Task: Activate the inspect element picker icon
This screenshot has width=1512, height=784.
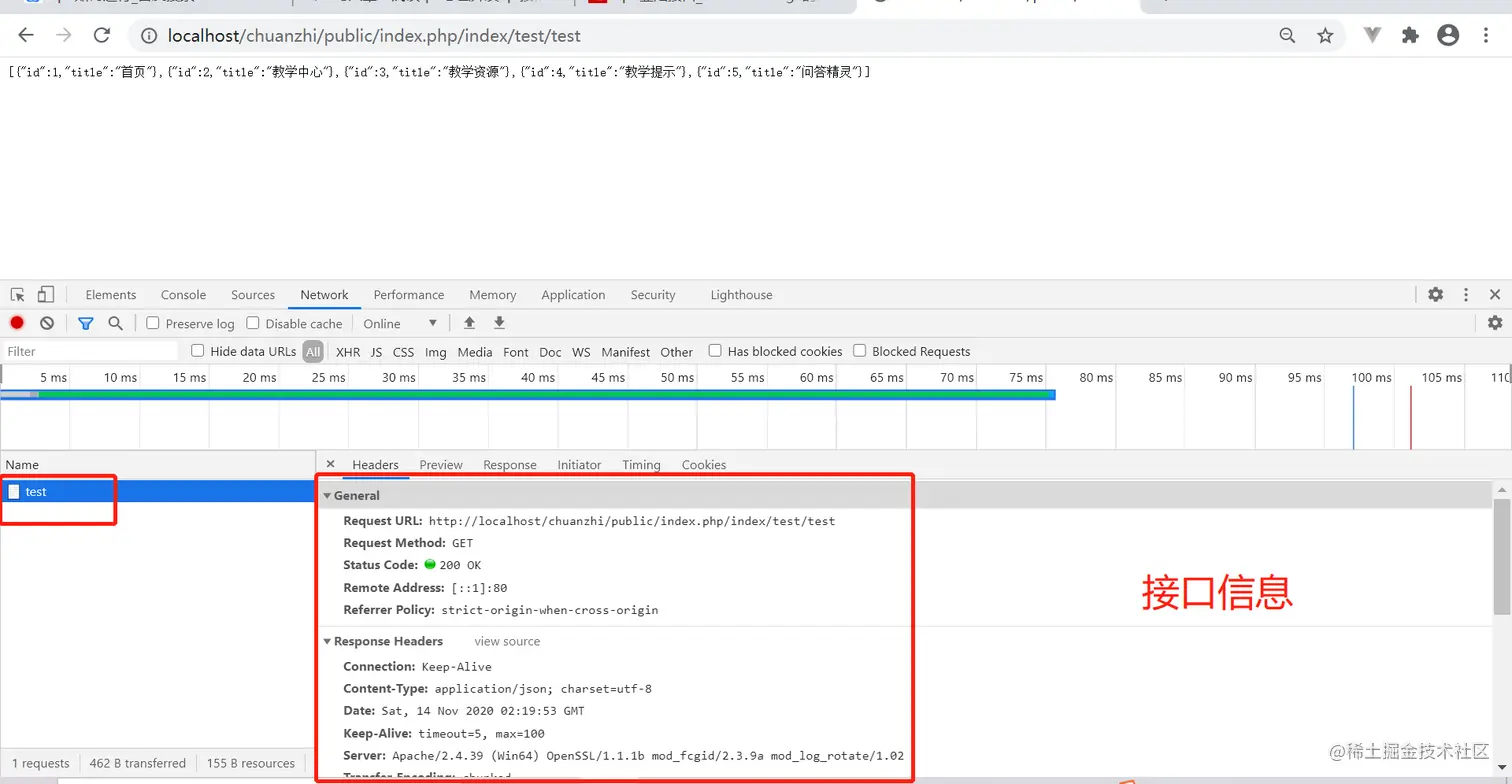Action: click(x=18, y=295)
